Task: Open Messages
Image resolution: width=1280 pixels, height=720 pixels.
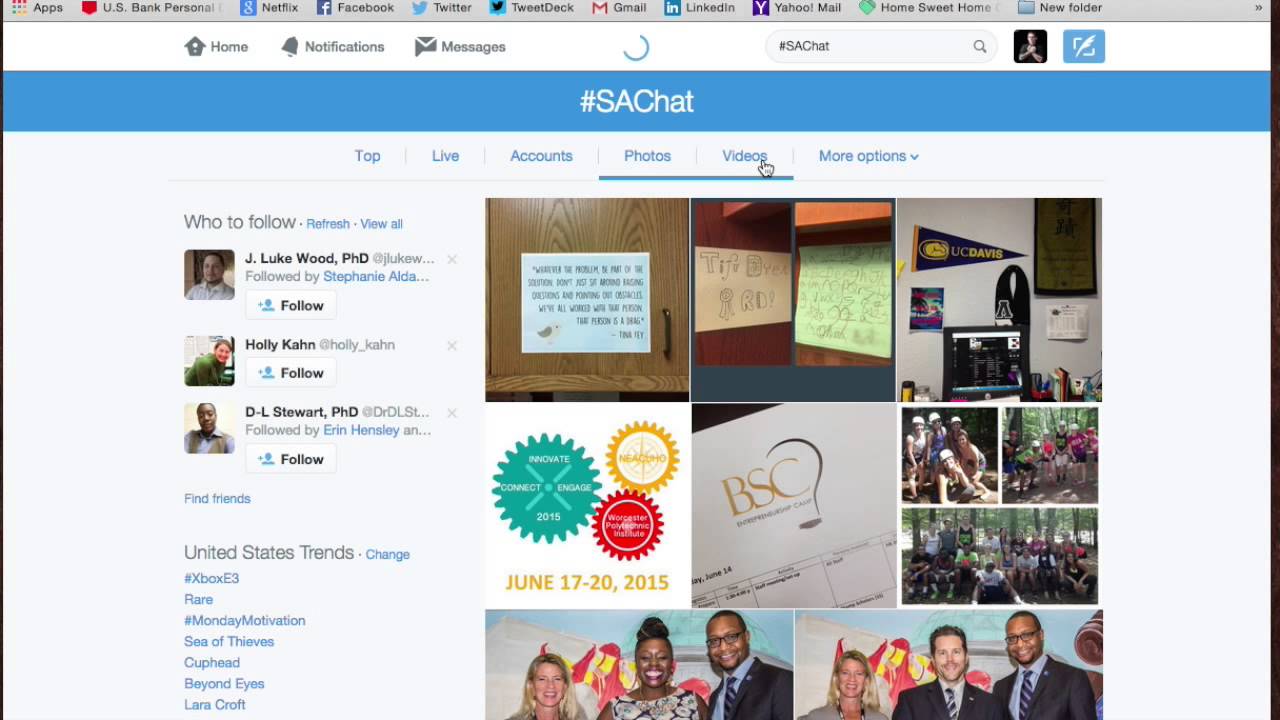Action: [x=460, y=47]
